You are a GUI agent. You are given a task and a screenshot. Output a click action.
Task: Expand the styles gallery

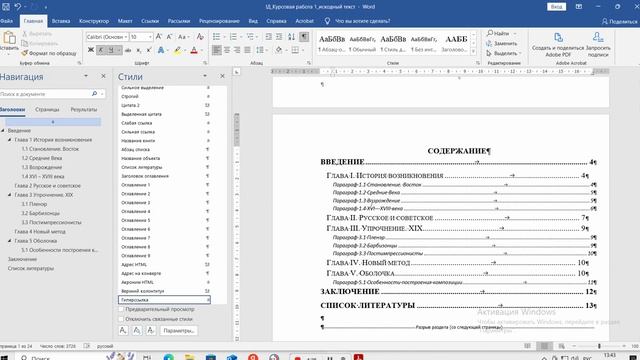point(473,52)
